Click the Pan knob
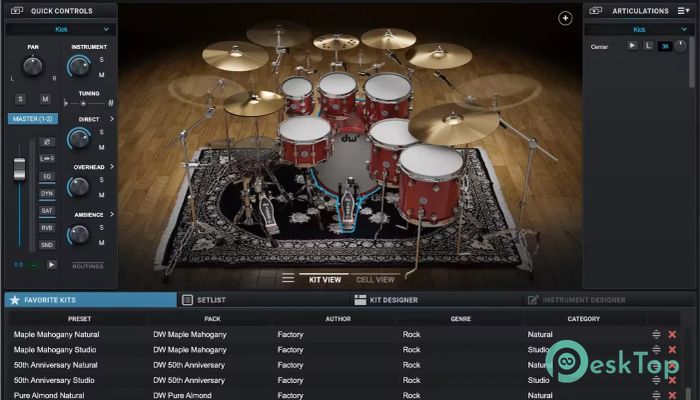This screenshot has width=700, height=400. click(33, 66)
